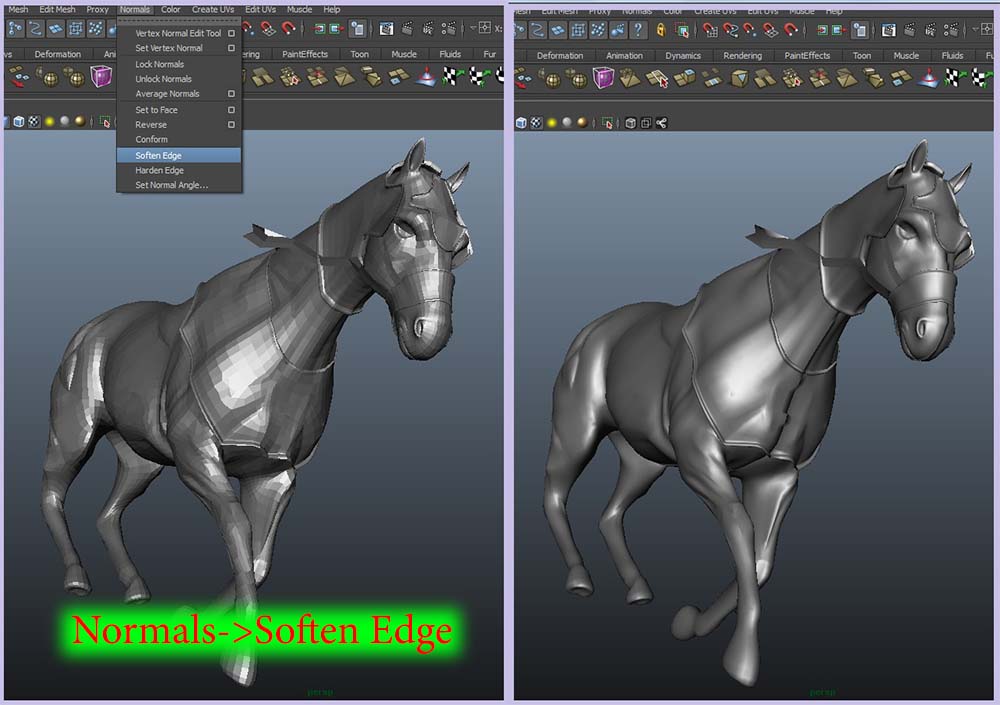Open Toon shelf tab in right window

pos(862,56)
